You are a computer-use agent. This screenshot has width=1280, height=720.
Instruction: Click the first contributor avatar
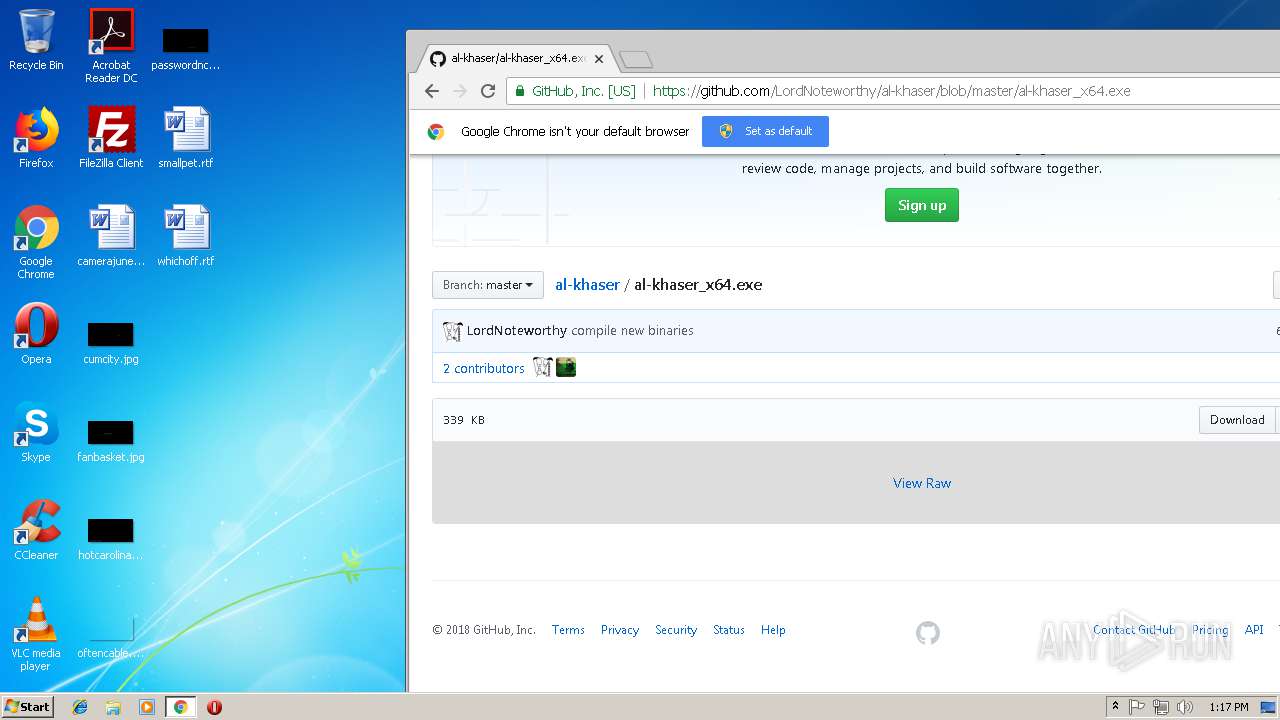(x=543, y=368)
